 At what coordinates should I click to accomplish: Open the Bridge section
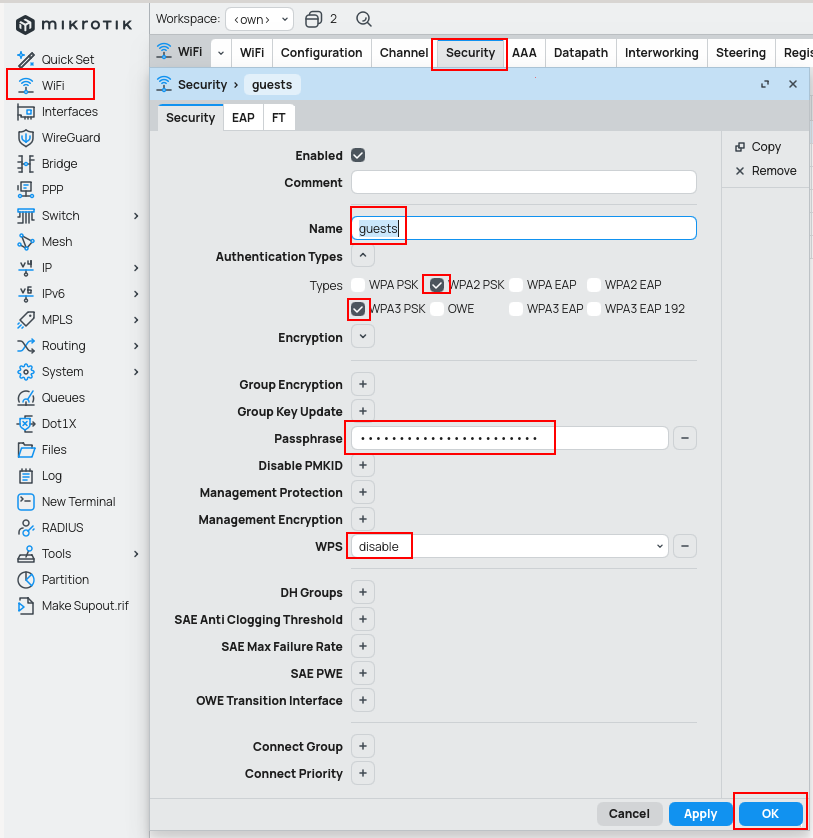(x=48, y=164)
